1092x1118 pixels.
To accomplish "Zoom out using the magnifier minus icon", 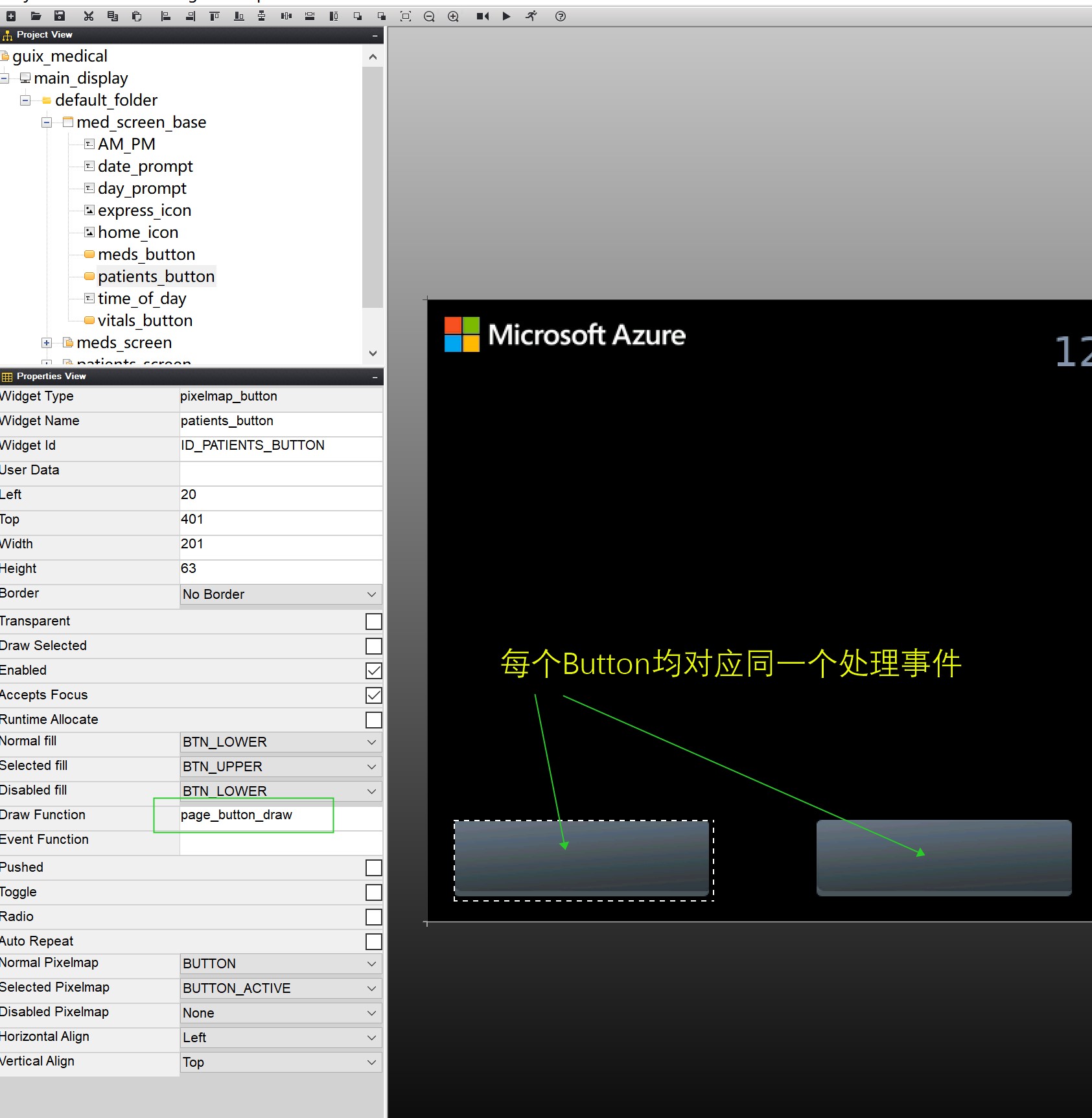I will pyautogui.click(x=429, y=16).
